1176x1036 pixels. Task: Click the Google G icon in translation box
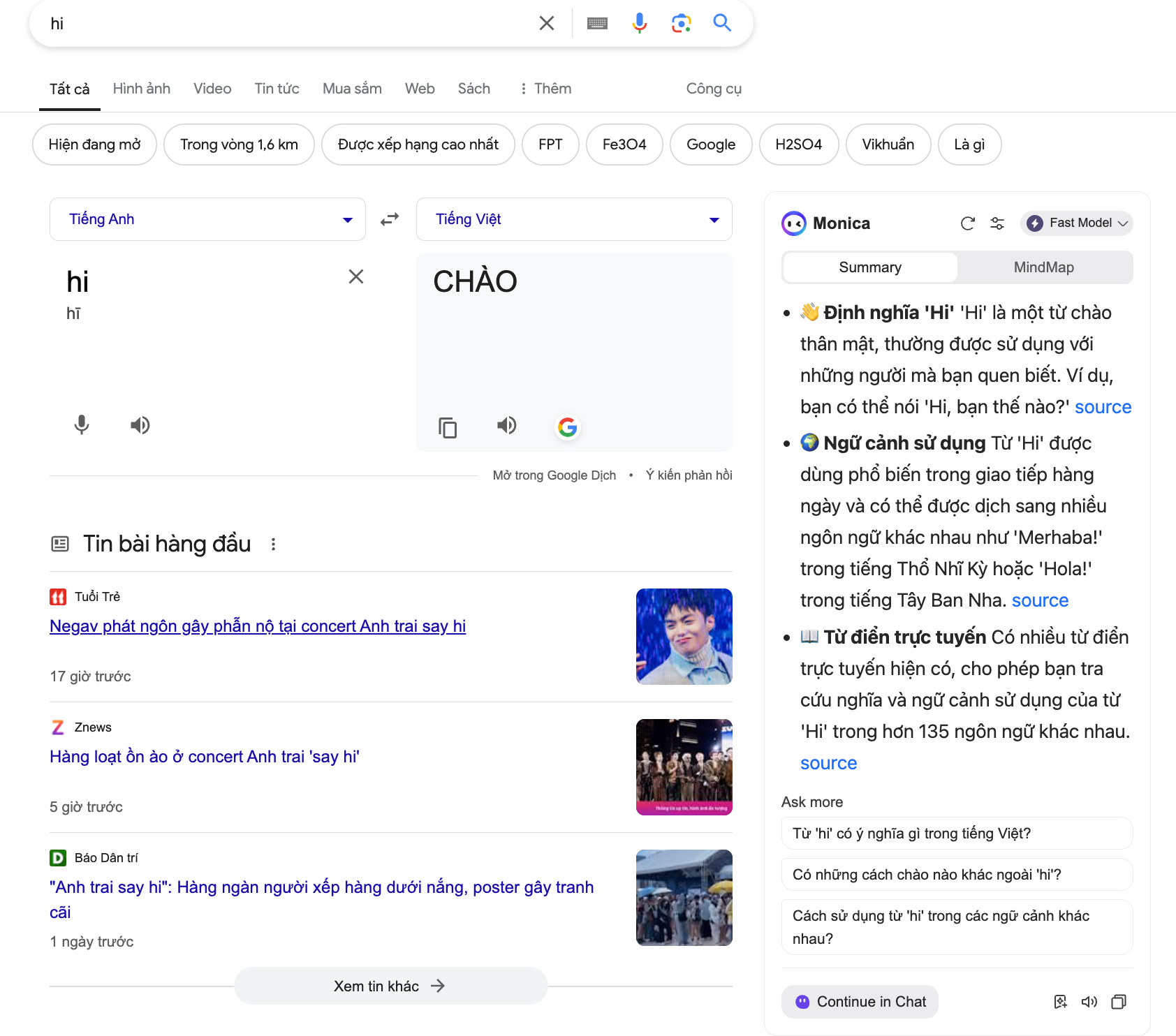(568, 427)
